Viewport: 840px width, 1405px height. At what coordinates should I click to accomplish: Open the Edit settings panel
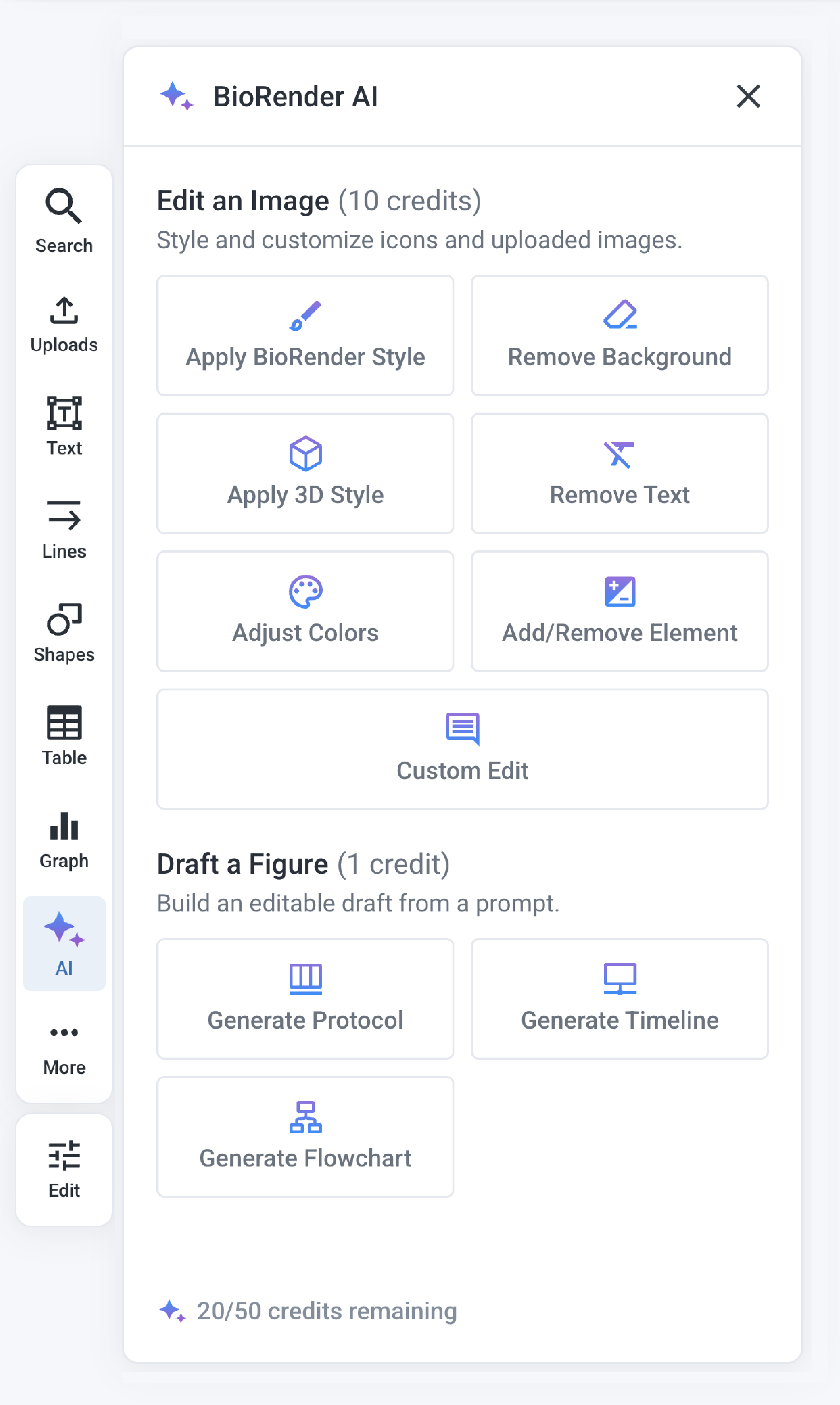(64, 1170)
